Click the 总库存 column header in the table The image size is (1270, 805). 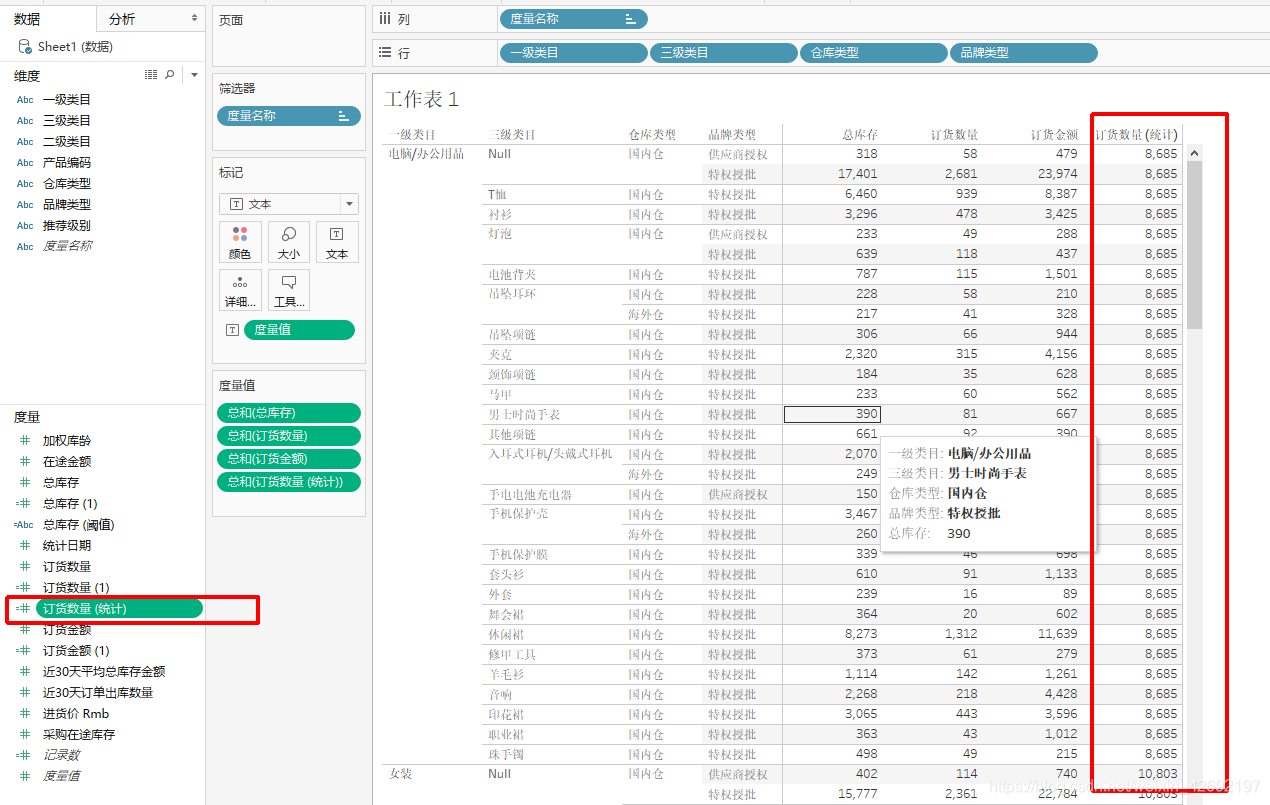pyautogui.click(x=860, y=135)
